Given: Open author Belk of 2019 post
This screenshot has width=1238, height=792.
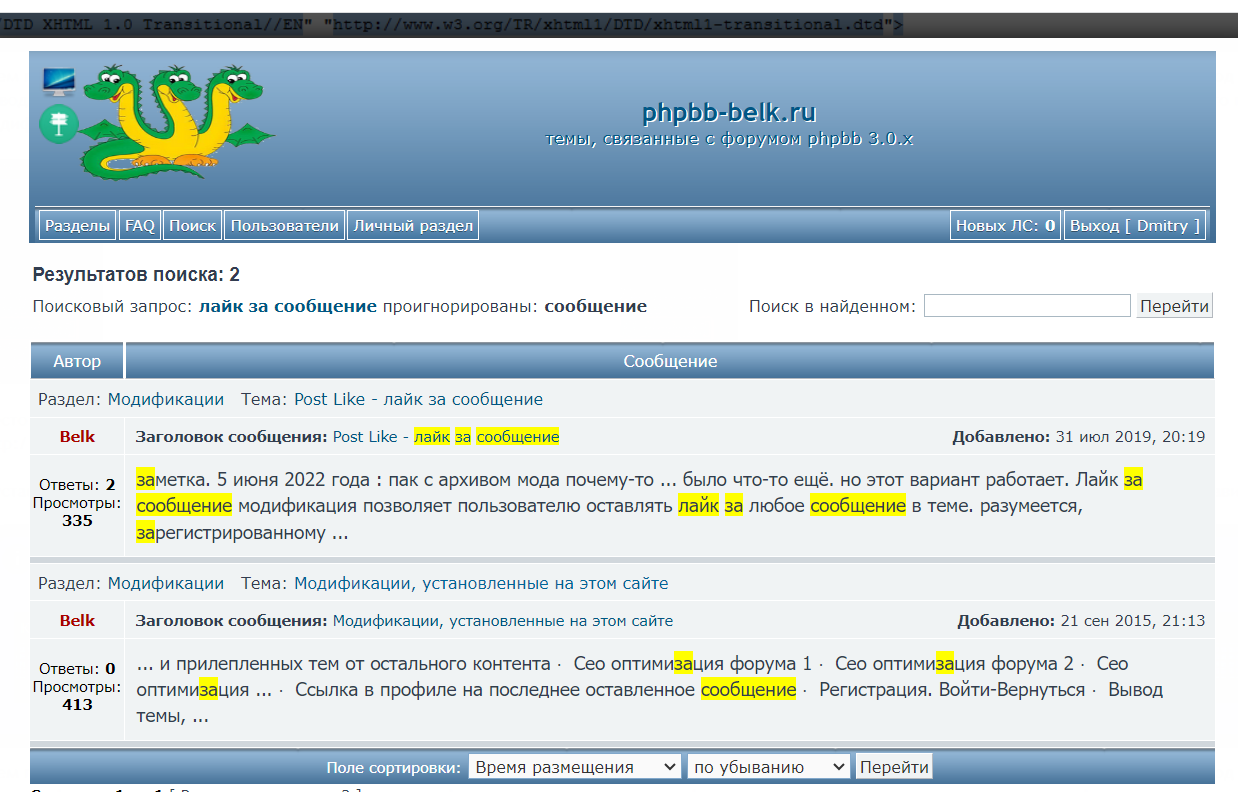Looking at the screenshot, I should click(x=77, y=437).
